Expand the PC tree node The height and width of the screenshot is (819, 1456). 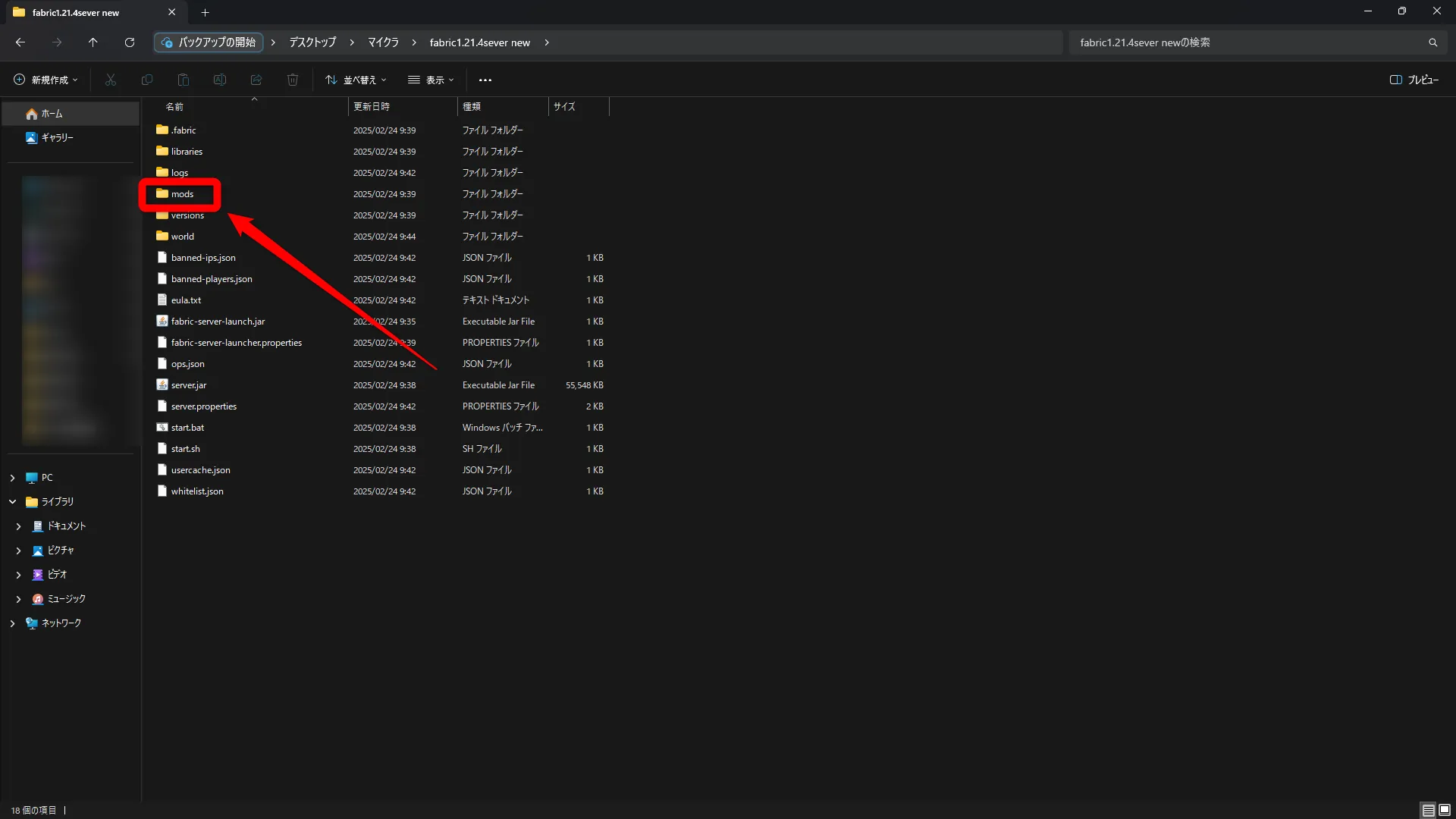[12, 478]
